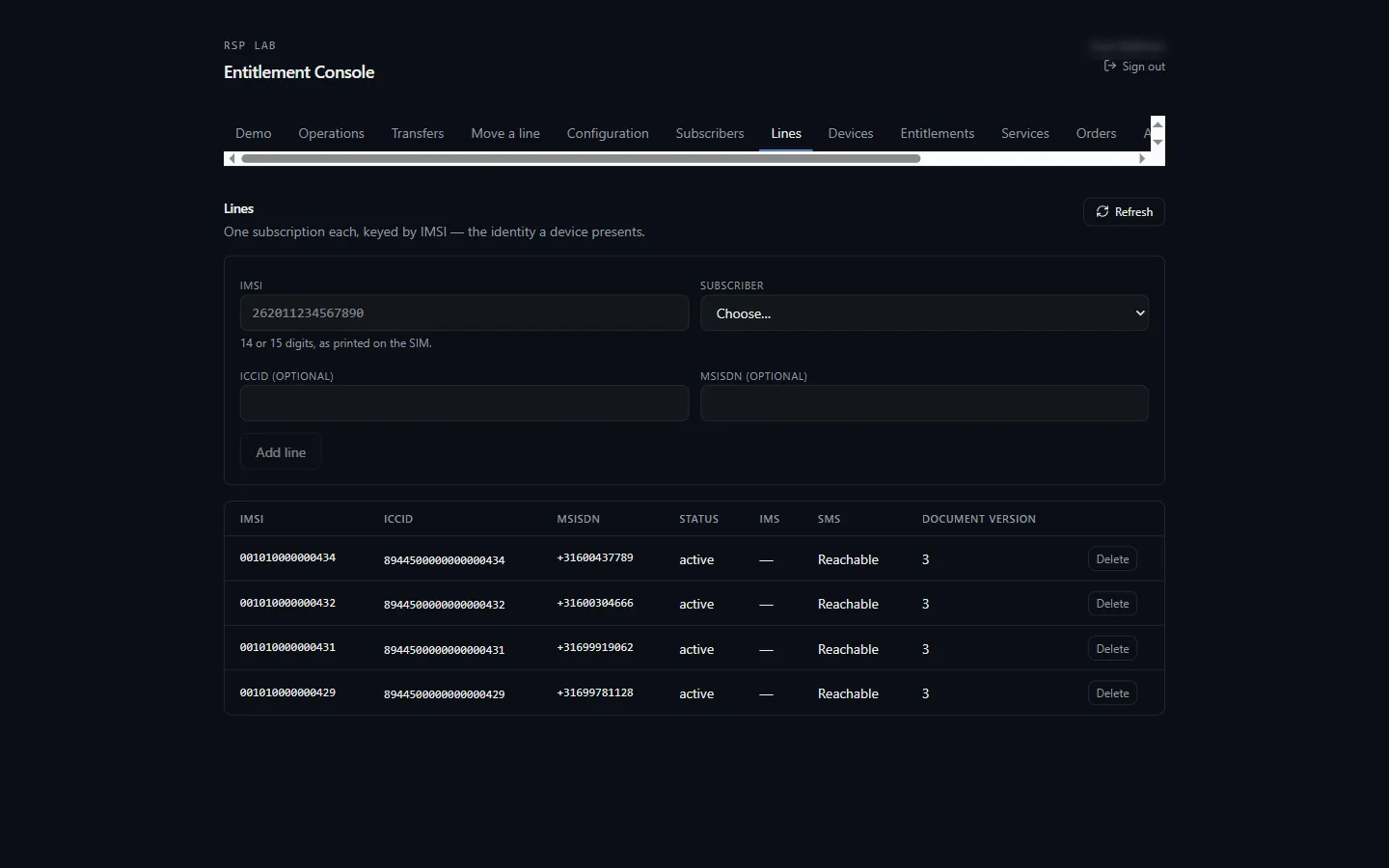Viewport: 1389px width, 868px height.
Task: Open the Transfers tab
Action: (x=418, y=133)
